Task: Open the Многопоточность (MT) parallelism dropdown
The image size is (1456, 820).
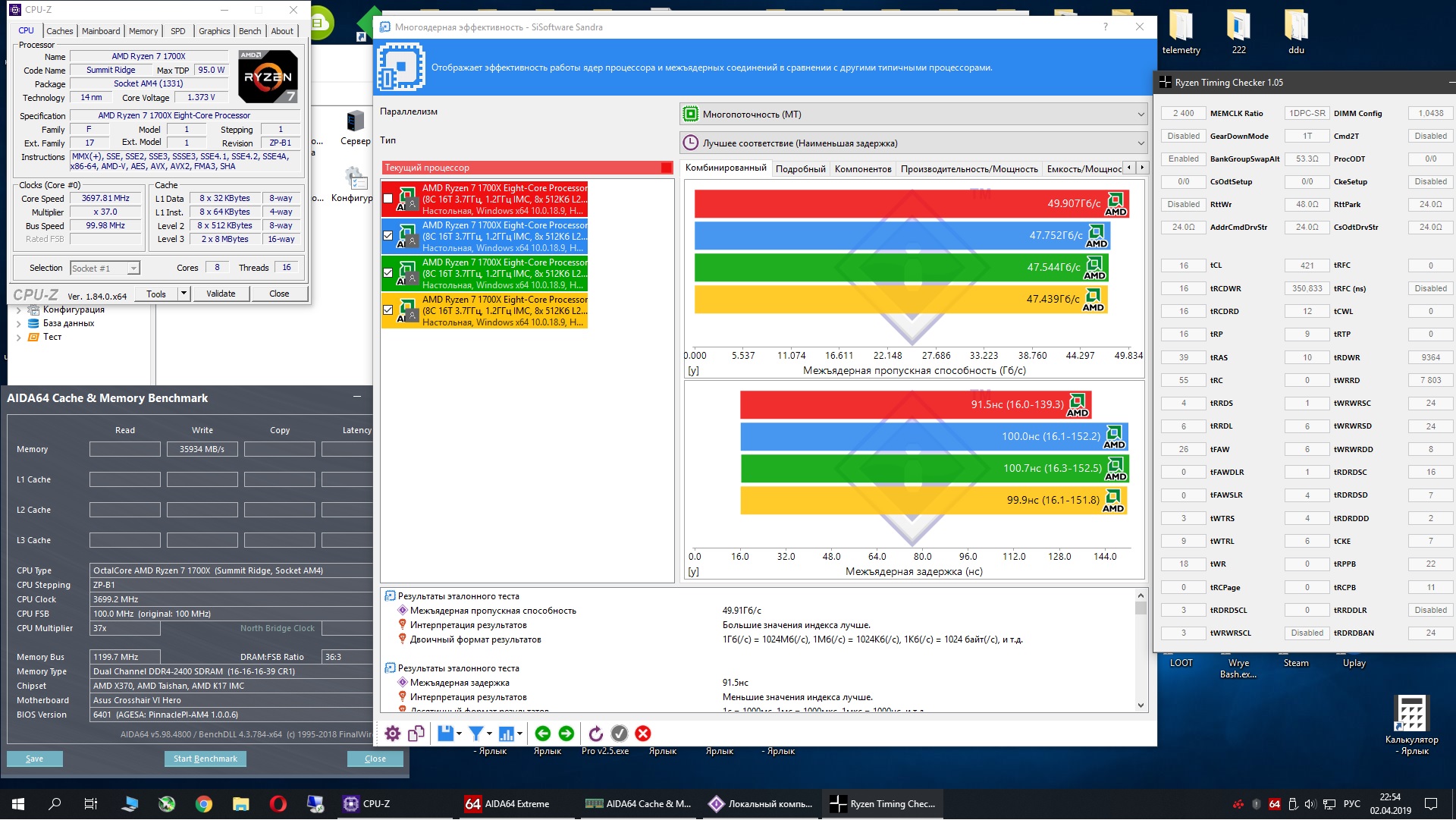Action: [x=913, y=115]
